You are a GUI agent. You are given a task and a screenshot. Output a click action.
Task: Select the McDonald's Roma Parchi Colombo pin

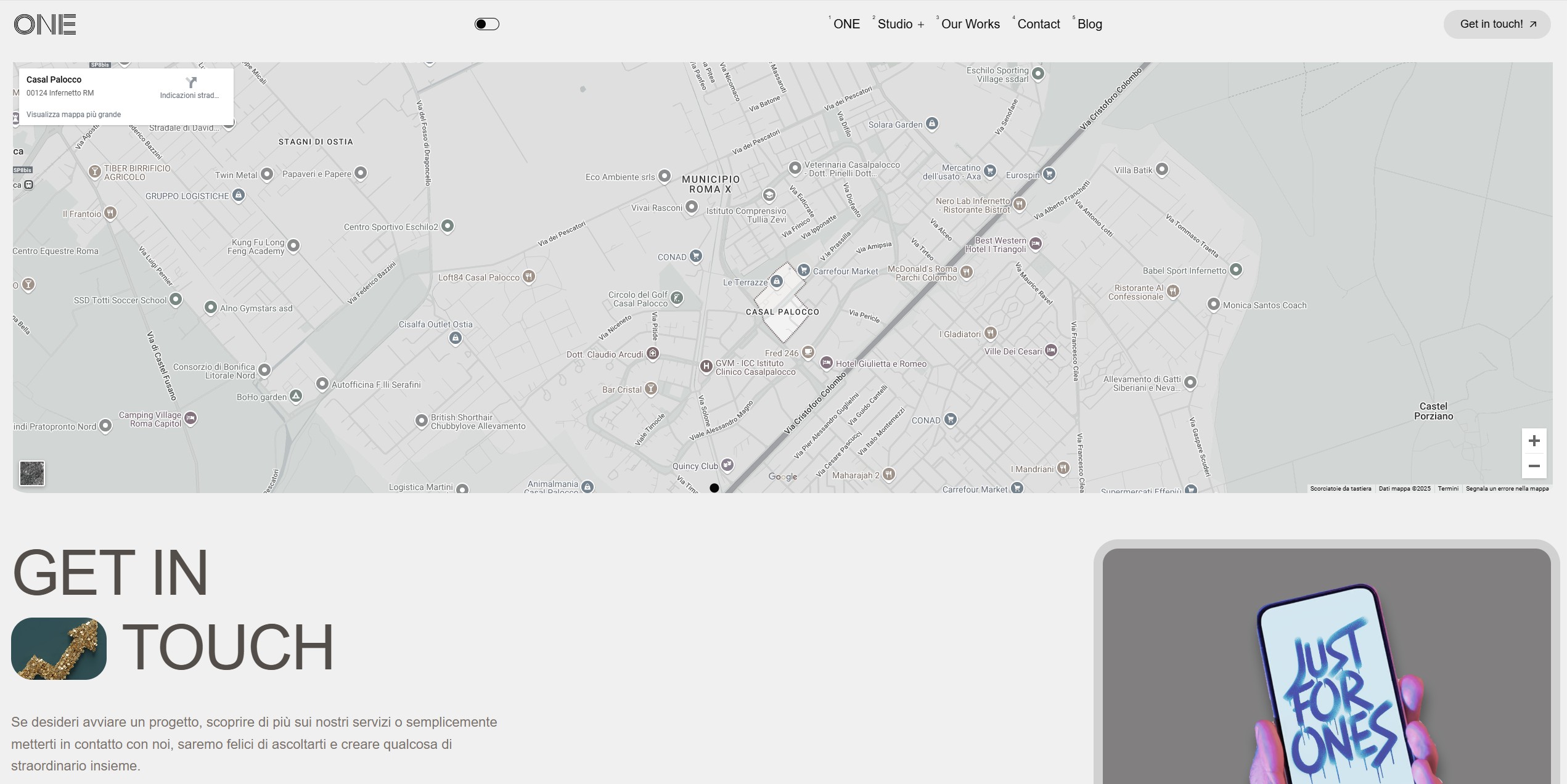coord(967,272)
